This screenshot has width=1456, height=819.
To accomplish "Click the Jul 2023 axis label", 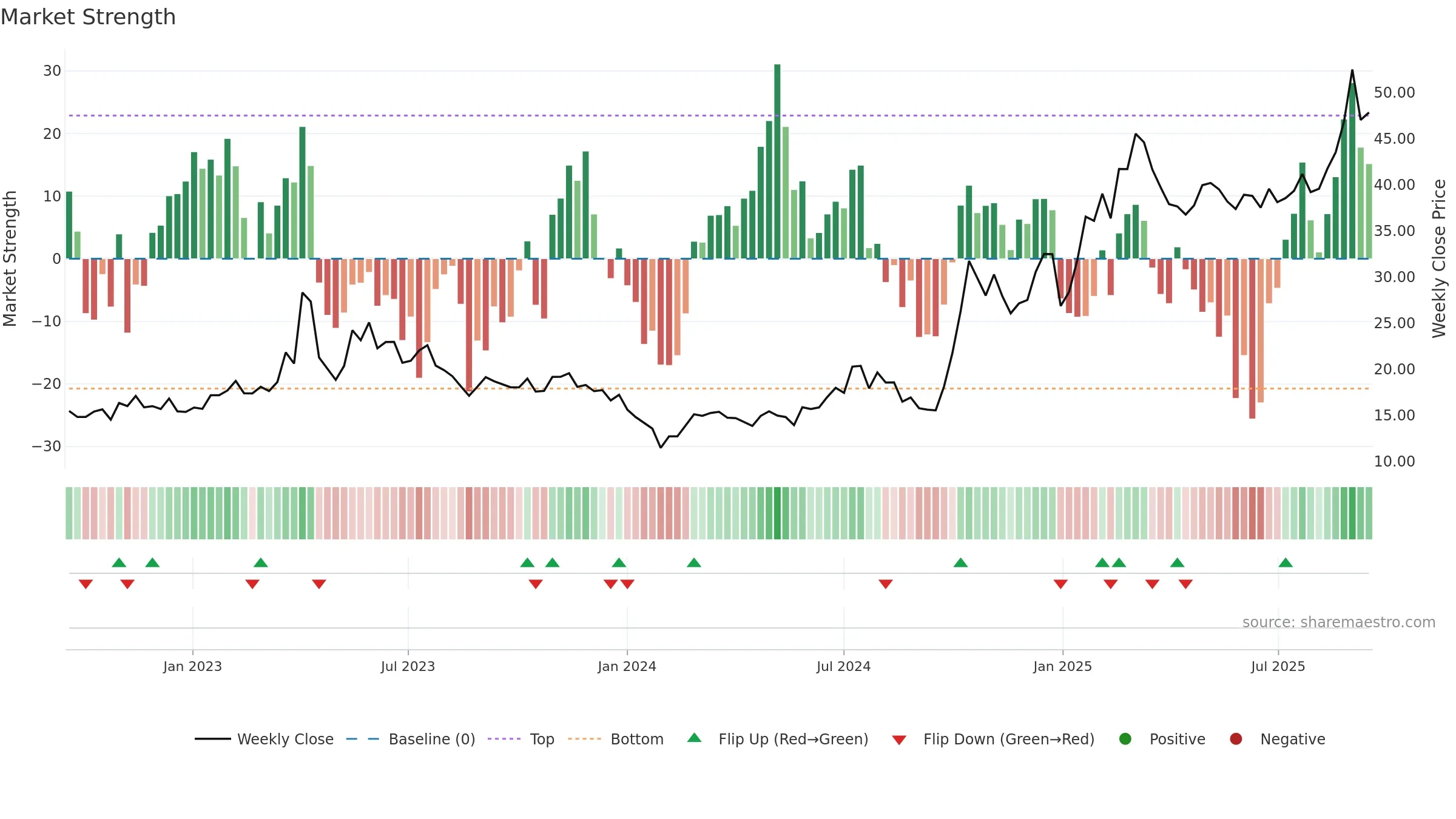I will tap(408, 666).
